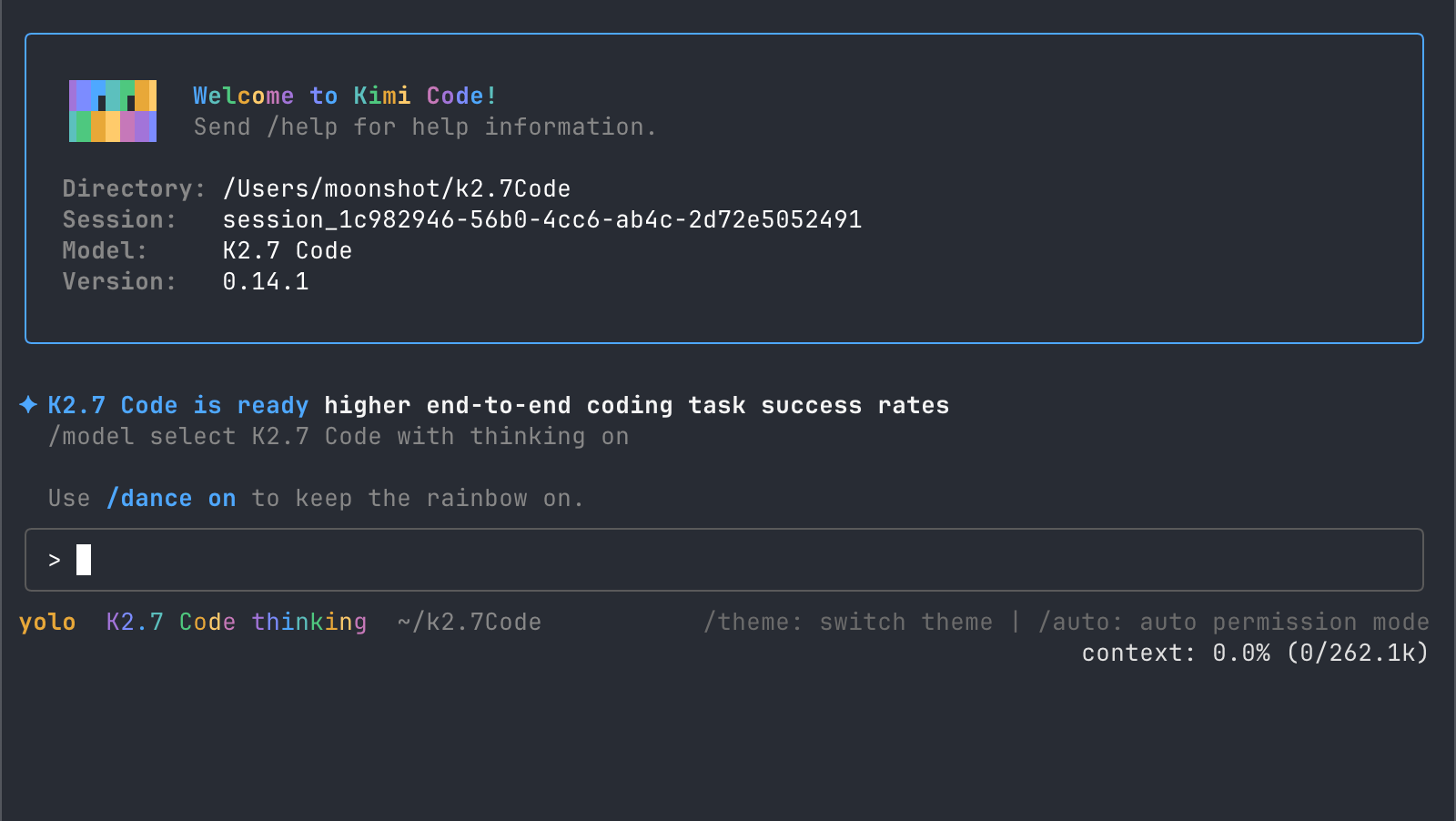Click the K2.7 Code is ready heading

point(178,405)
